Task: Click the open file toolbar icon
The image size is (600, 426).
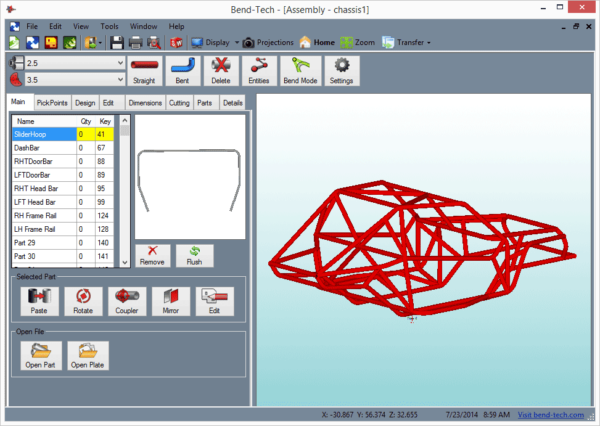Action: 91,42
